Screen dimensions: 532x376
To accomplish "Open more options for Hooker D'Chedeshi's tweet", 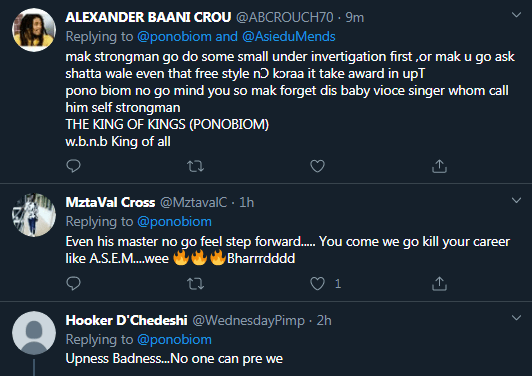I will coord(516,318).
